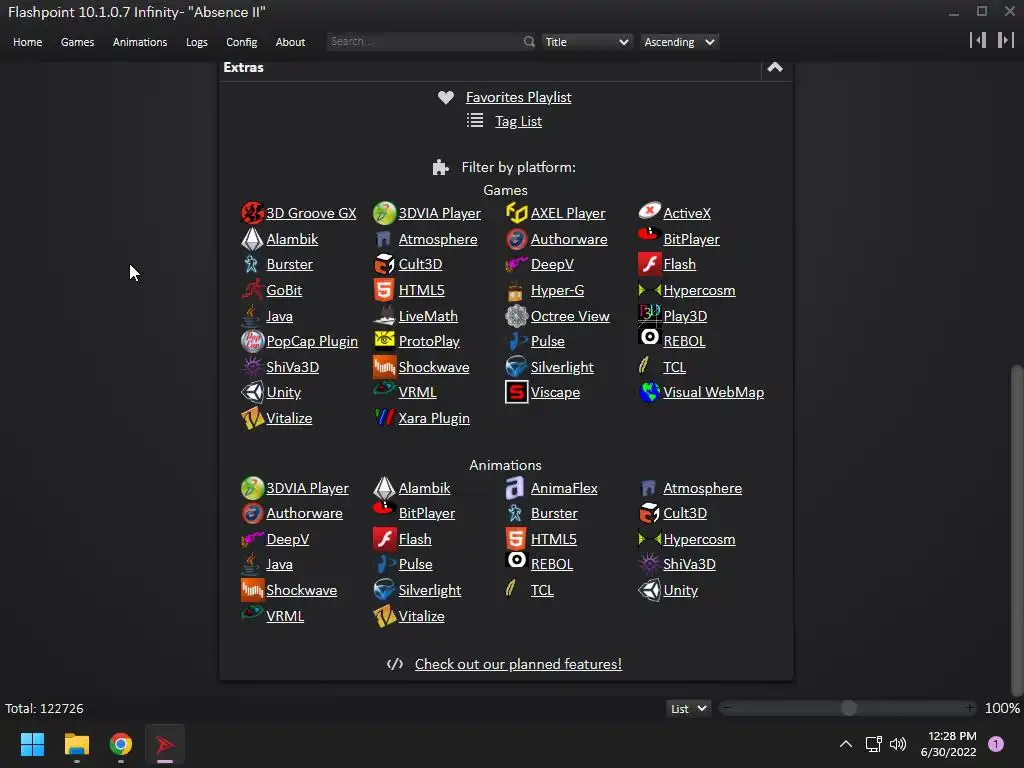
Task: Filter games by VRML platform link
Action: (x=417, y=392)
